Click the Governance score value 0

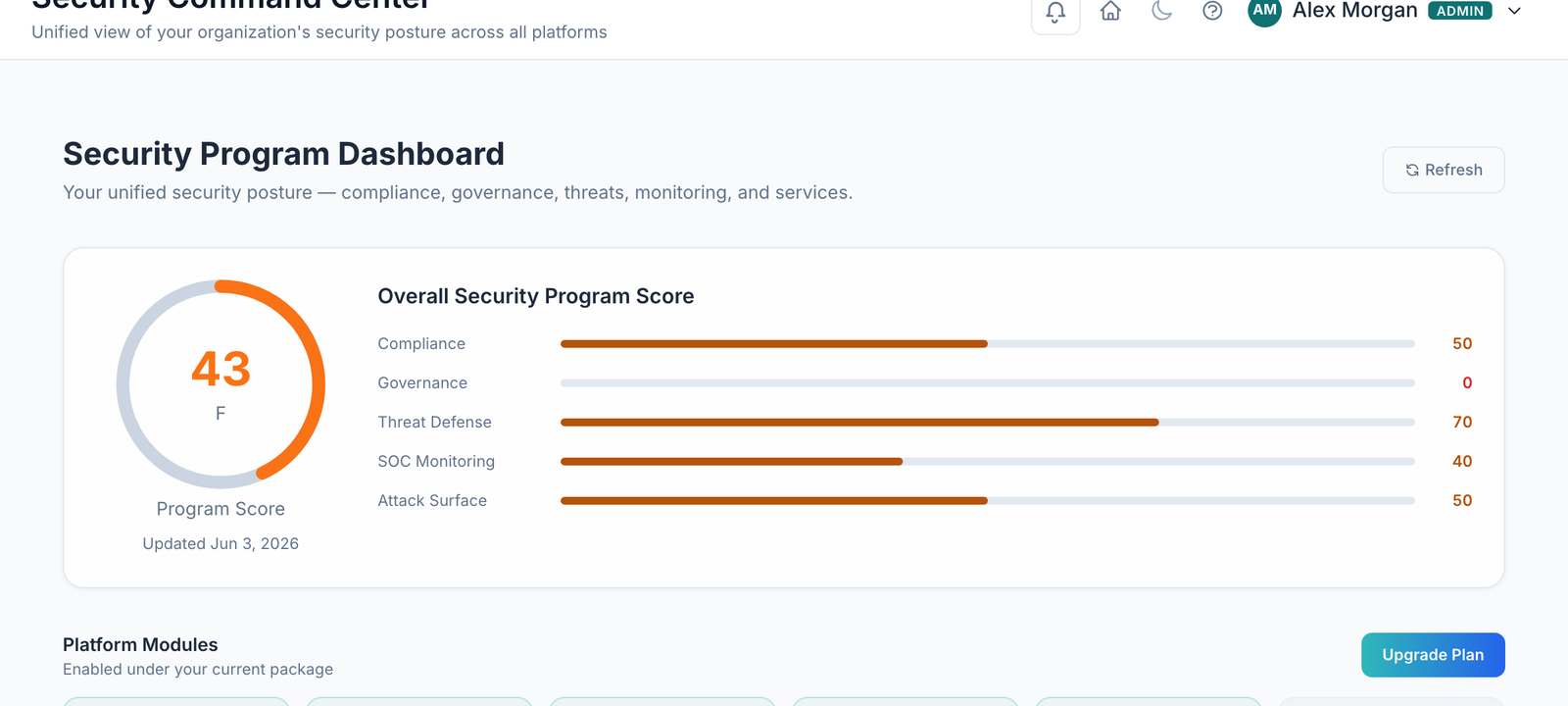point(1467,383)
